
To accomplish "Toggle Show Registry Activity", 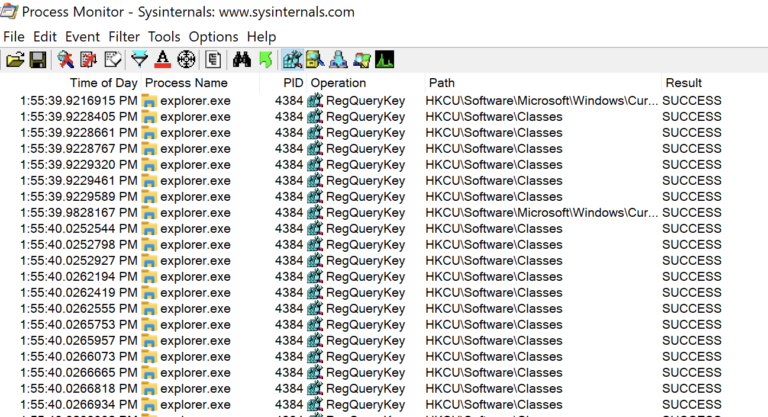I will point(292,60).
